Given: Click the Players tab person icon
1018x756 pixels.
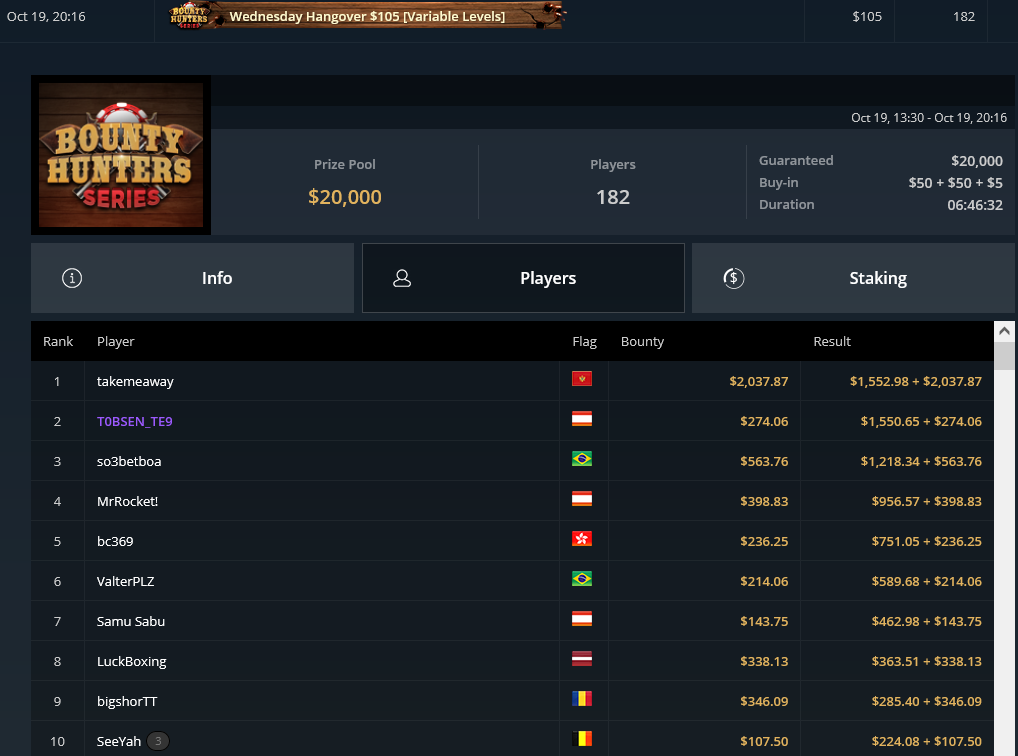Looking at the screenshot, I should click(402, 278).
